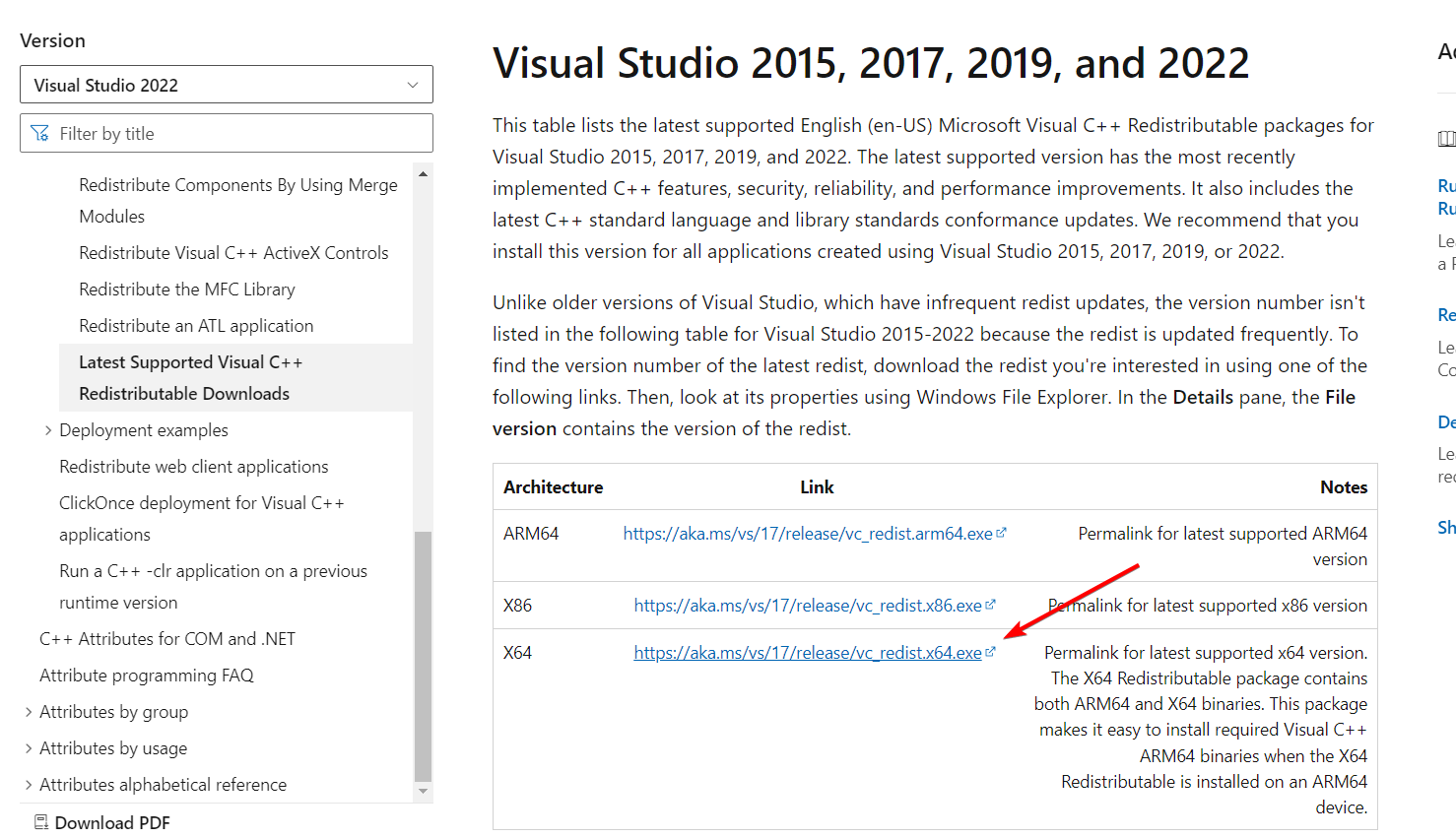1456x838 pixels.
Task: Open the vc_redist.arm64.exe download link
Action: pyautogui.click(x=808, y=534)
